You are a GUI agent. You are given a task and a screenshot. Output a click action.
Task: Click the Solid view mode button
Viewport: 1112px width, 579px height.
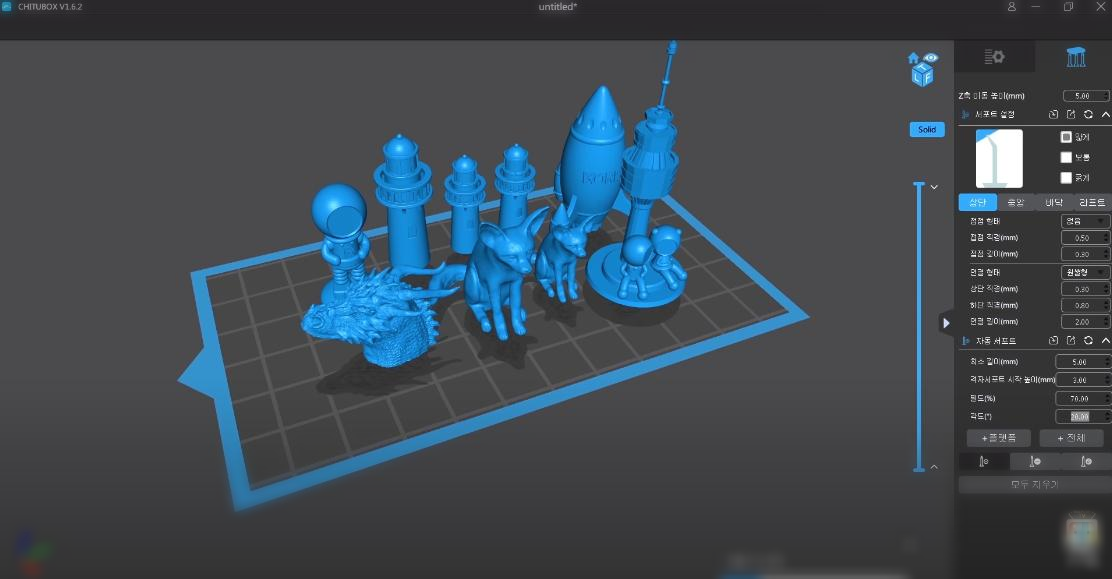927,130
